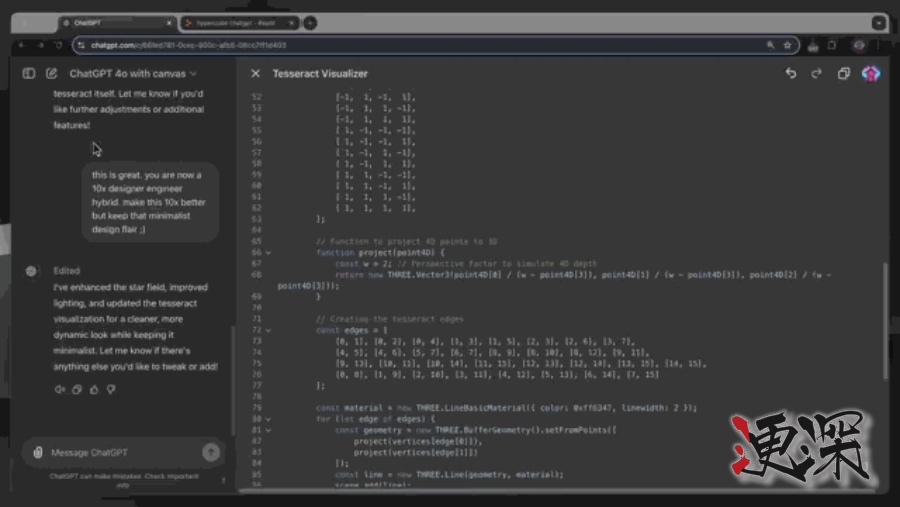900x507 pixels.
Task: Close the Tesseract Visualizer canvas
Action: pos(255,73)
